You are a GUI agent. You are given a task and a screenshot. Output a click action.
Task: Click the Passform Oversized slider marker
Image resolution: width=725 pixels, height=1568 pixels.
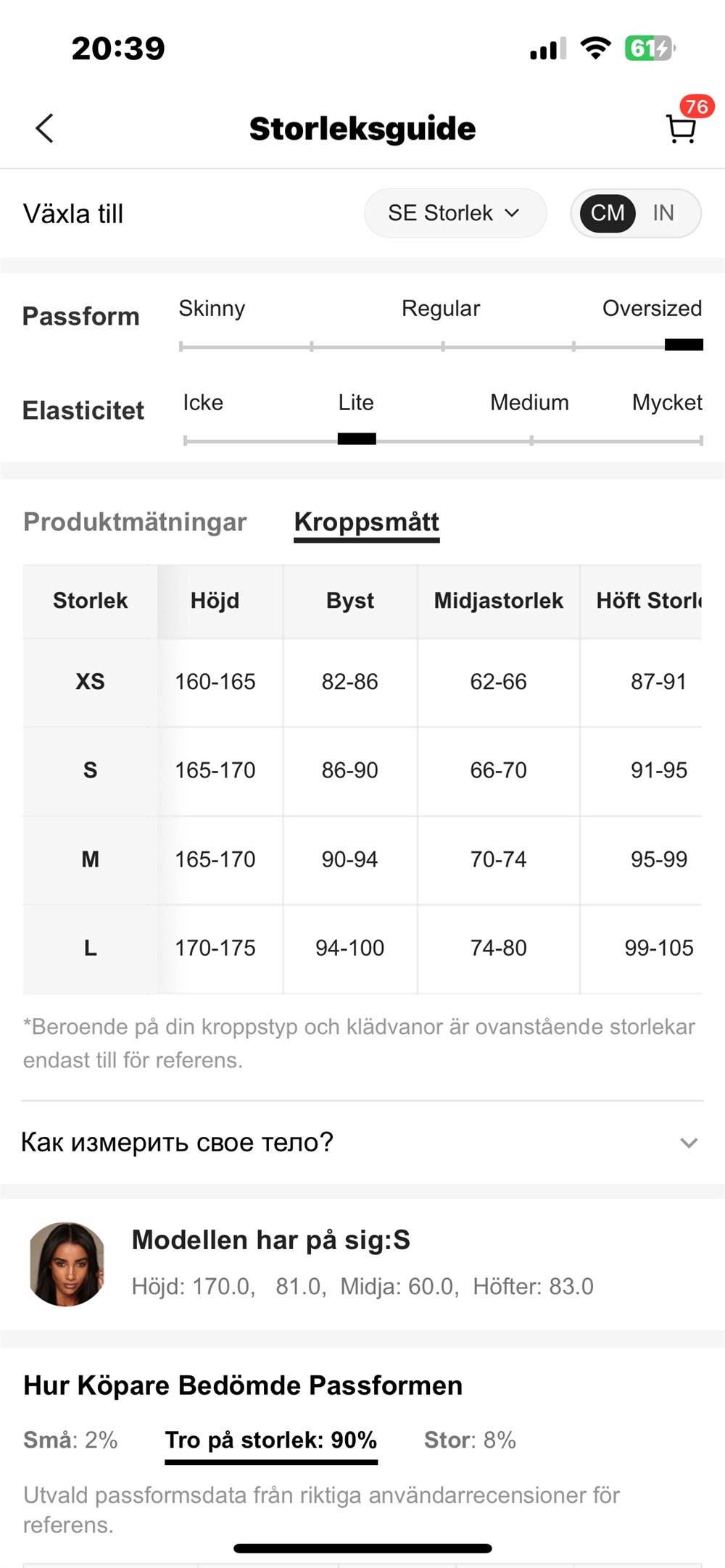(x=684, y=345)
